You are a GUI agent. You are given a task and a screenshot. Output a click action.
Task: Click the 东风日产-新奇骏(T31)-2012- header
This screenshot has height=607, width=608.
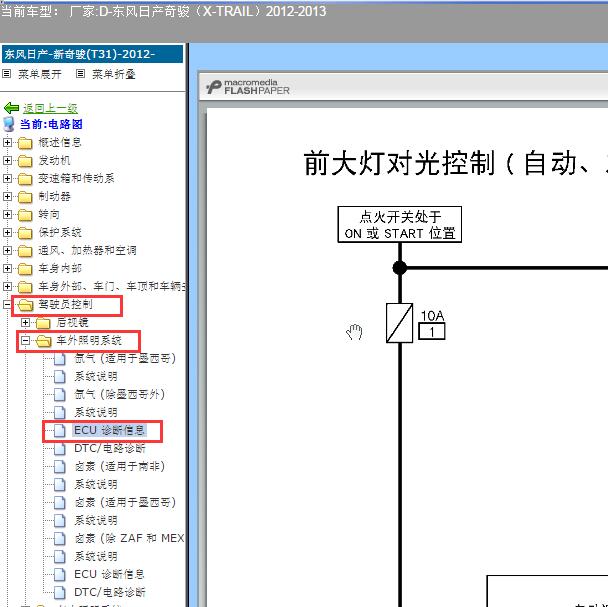tap(92, 54)
